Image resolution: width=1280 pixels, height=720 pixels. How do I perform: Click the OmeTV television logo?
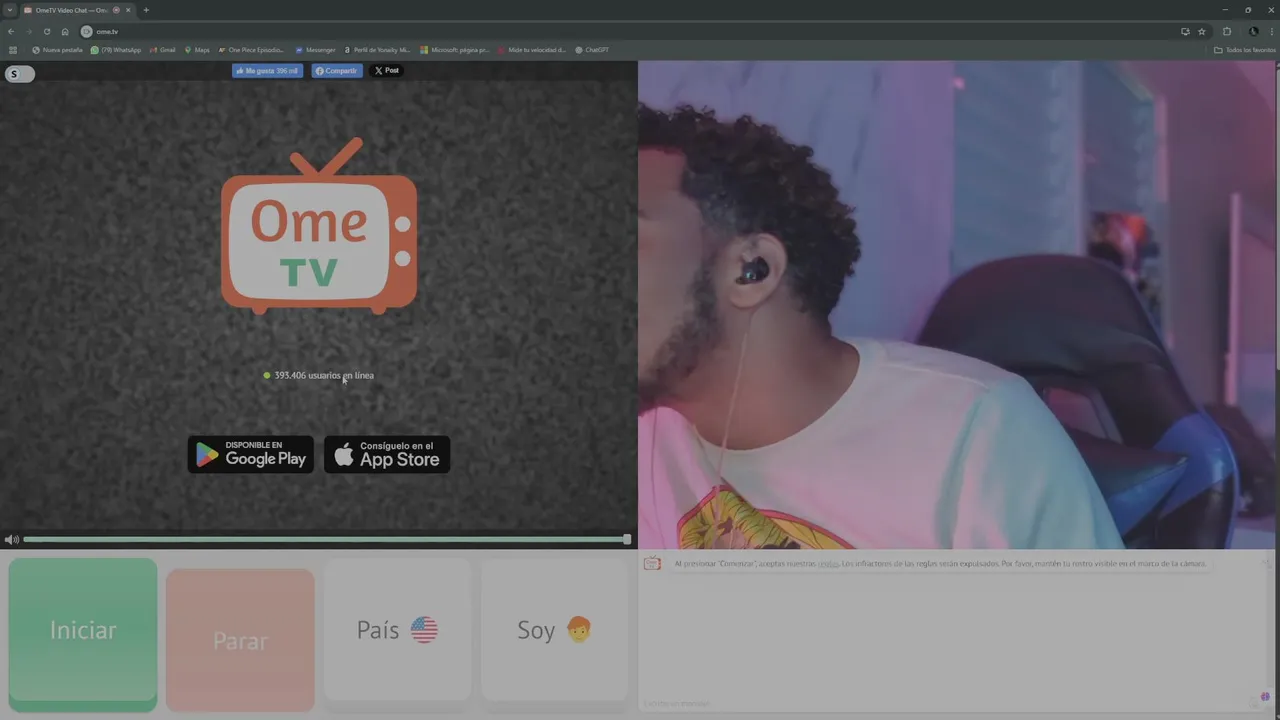319,227
